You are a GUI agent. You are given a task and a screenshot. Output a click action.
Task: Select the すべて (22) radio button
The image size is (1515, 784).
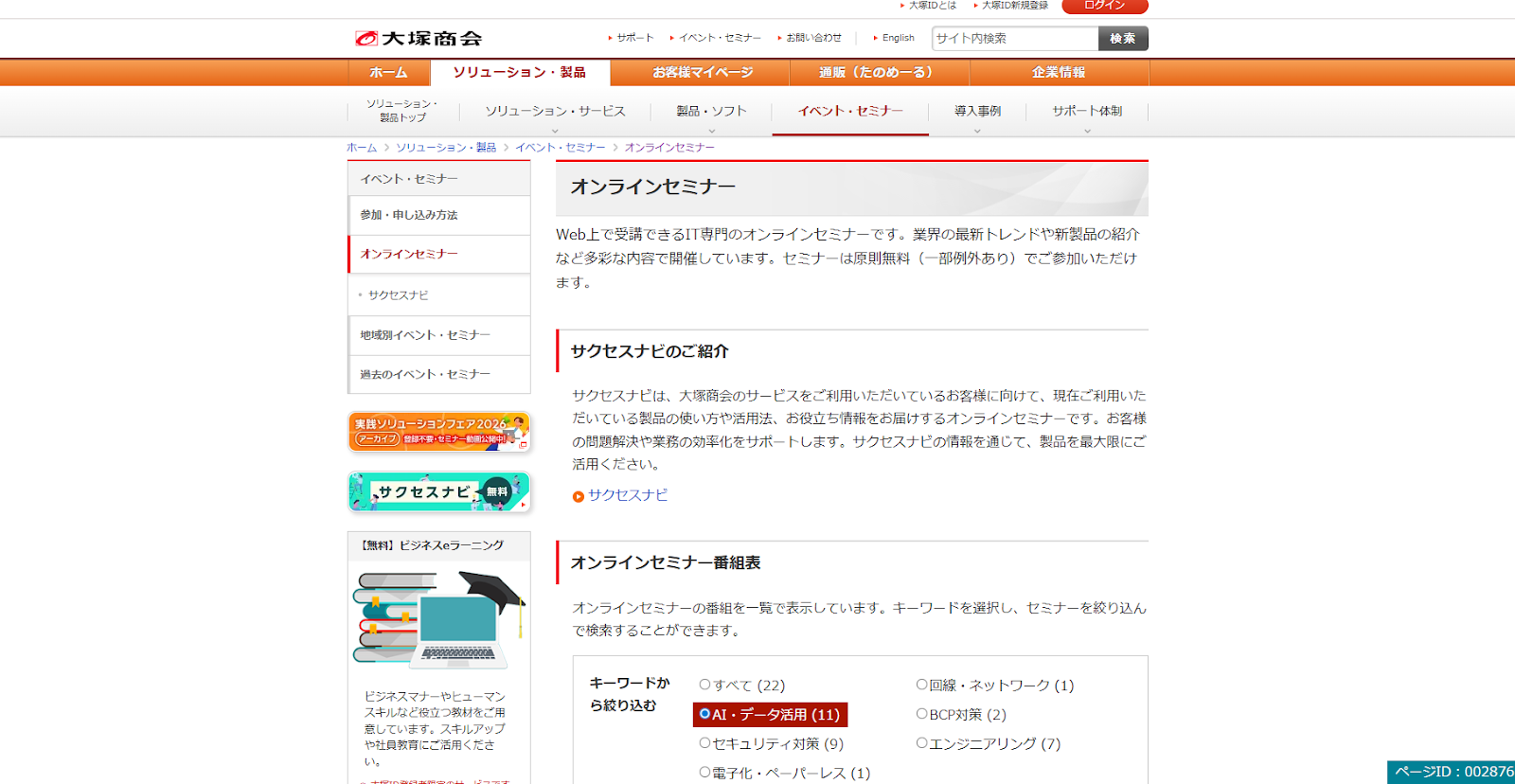(x=704, y=685)
